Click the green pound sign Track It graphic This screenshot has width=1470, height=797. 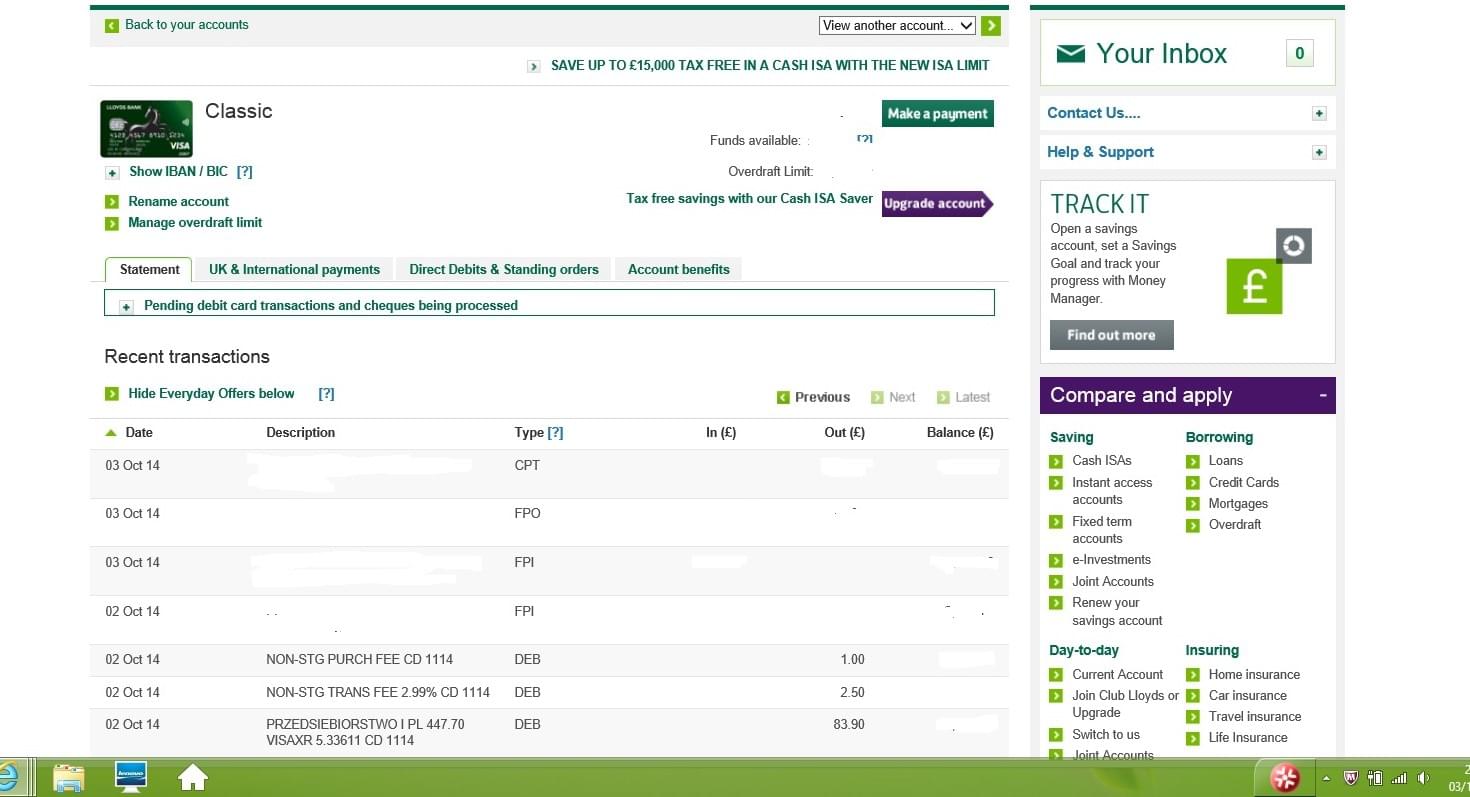1254,286
